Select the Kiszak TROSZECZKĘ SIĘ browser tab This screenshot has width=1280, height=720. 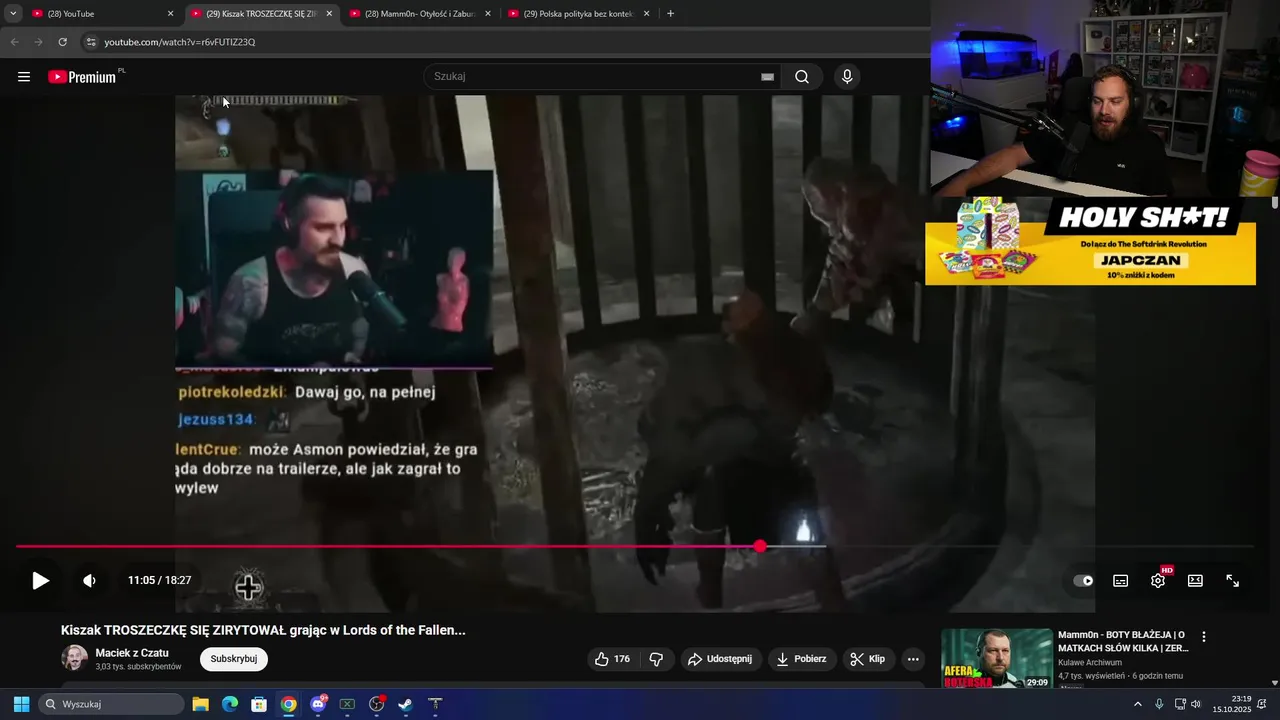(262, 14)
